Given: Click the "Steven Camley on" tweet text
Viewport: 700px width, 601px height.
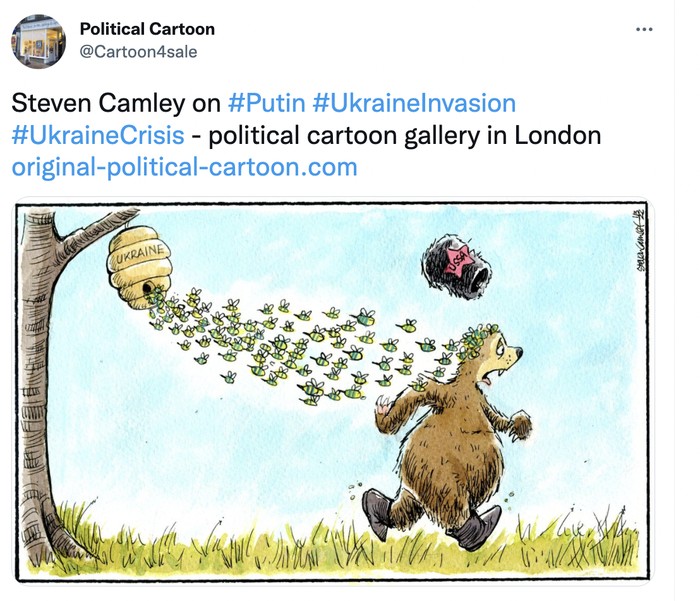Looking at the screenshot, I should pos(115,103).
